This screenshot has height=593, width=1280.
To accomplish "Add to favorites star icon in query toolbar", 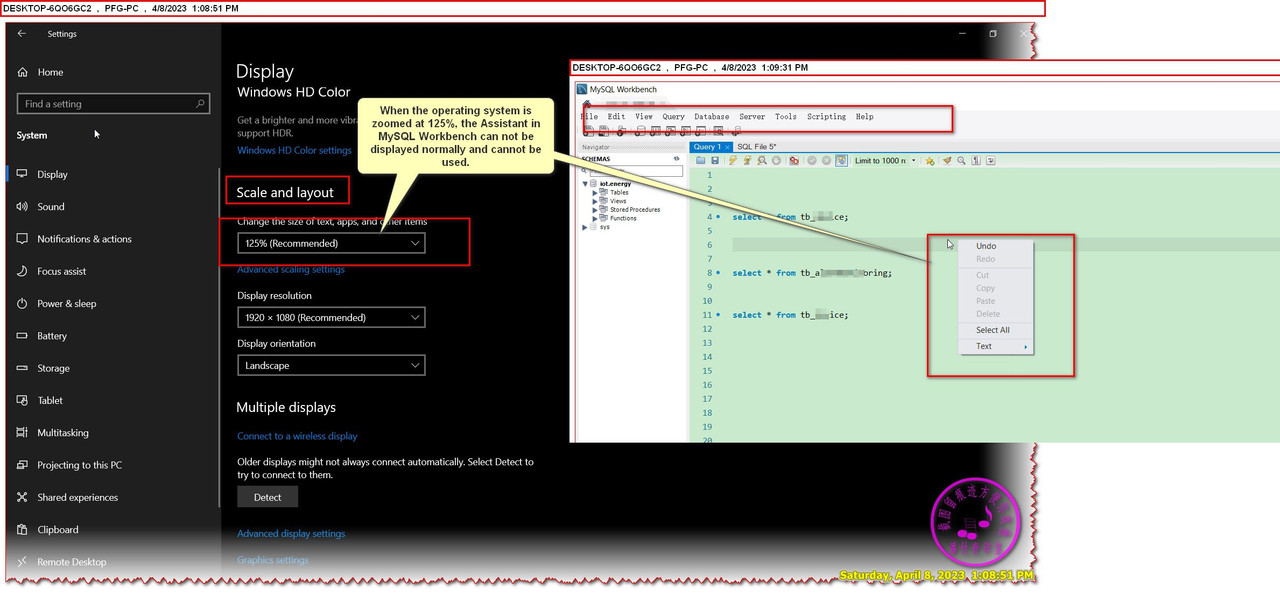I will click(930, 160).
